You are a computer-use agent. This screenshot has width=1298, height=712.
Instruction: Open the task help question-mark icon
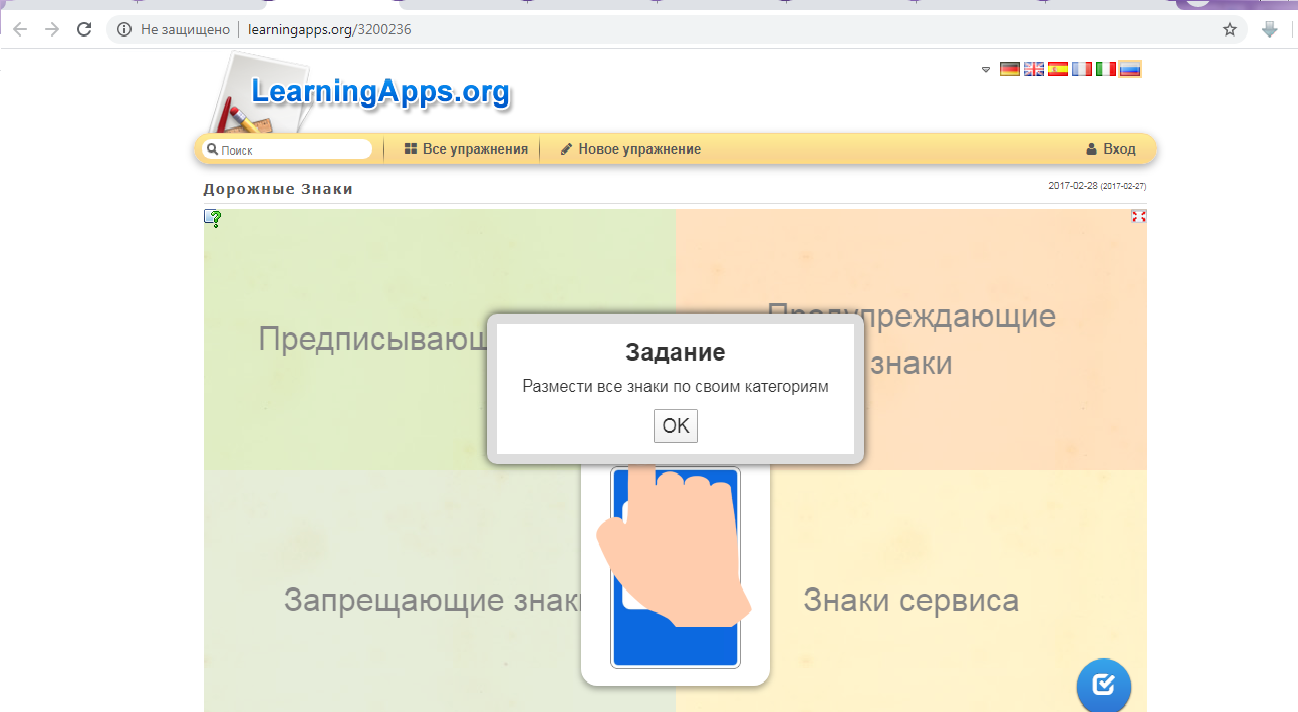(213, 218)
